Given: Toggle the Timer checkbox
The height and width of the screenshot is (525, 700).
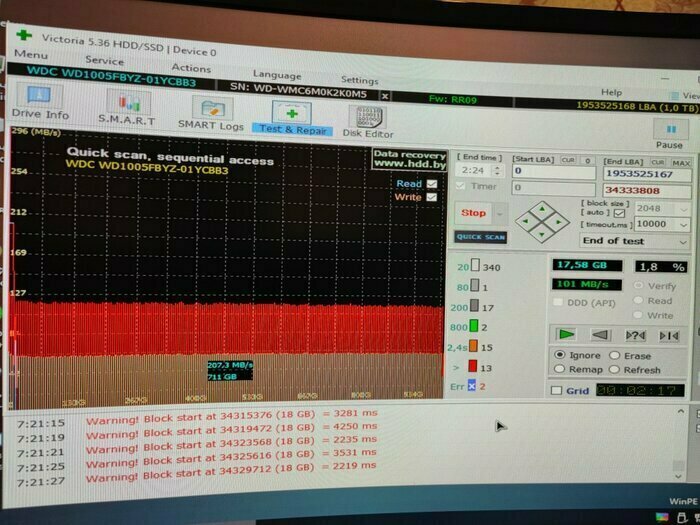Looking at the screenshot, I should (x=461, y=186).
